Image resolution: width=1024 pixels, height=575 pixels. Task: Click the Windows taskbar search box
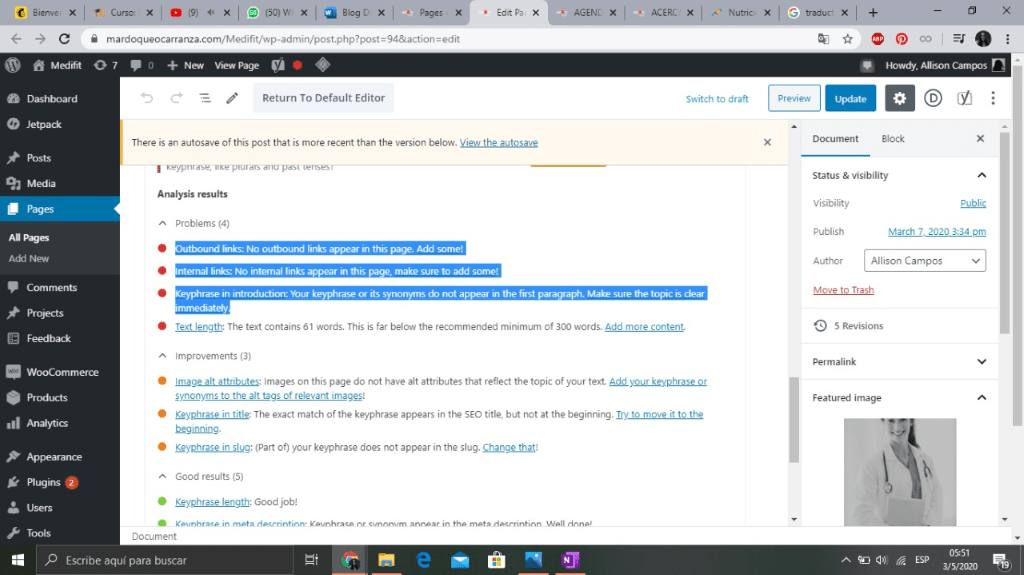(169, 560)
